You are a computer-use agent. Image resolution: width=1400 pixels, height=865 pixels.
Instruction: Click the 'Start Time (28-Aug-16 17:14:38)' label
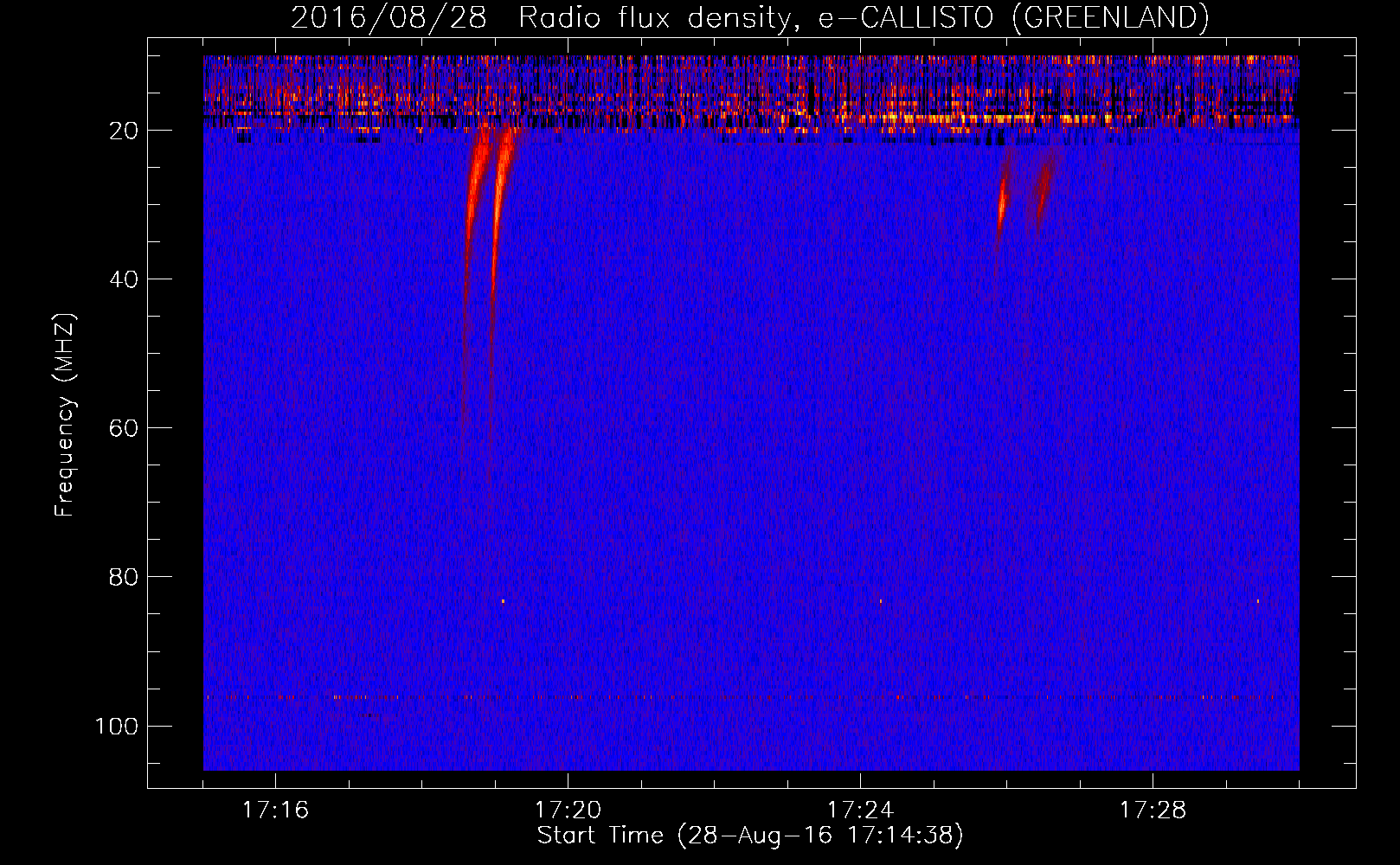click(750, 836)
